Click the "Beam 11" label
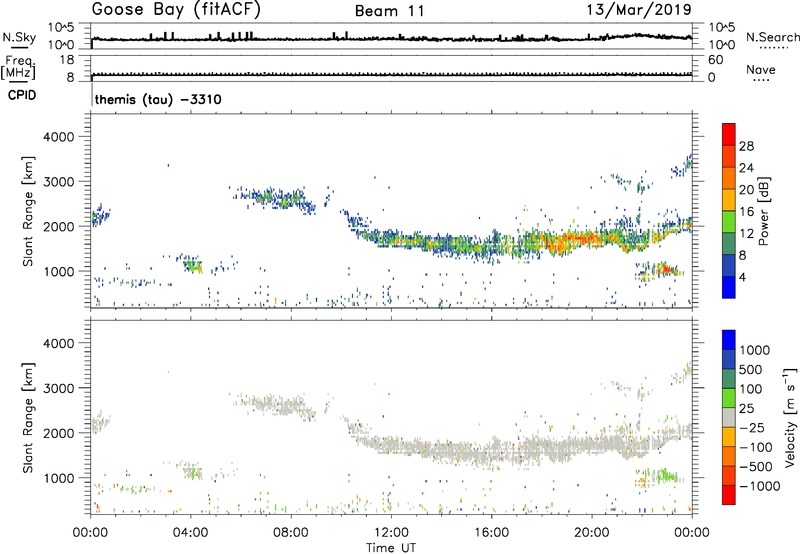The image size is (800, 554). tap(390, 11)
